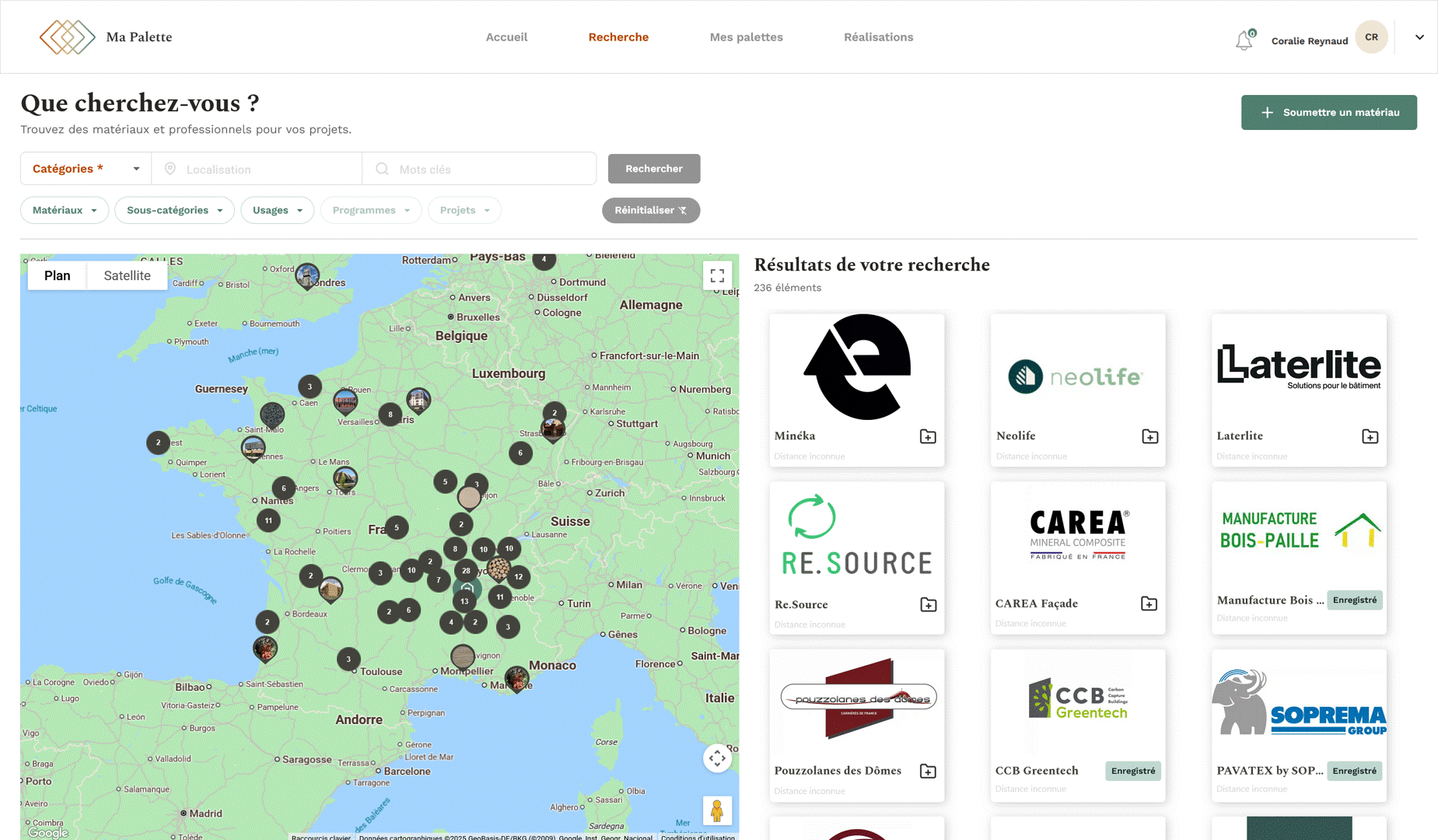Open Raccourcis clavier map link
This screenshot has height=840, width=1438.
(321, 837)
